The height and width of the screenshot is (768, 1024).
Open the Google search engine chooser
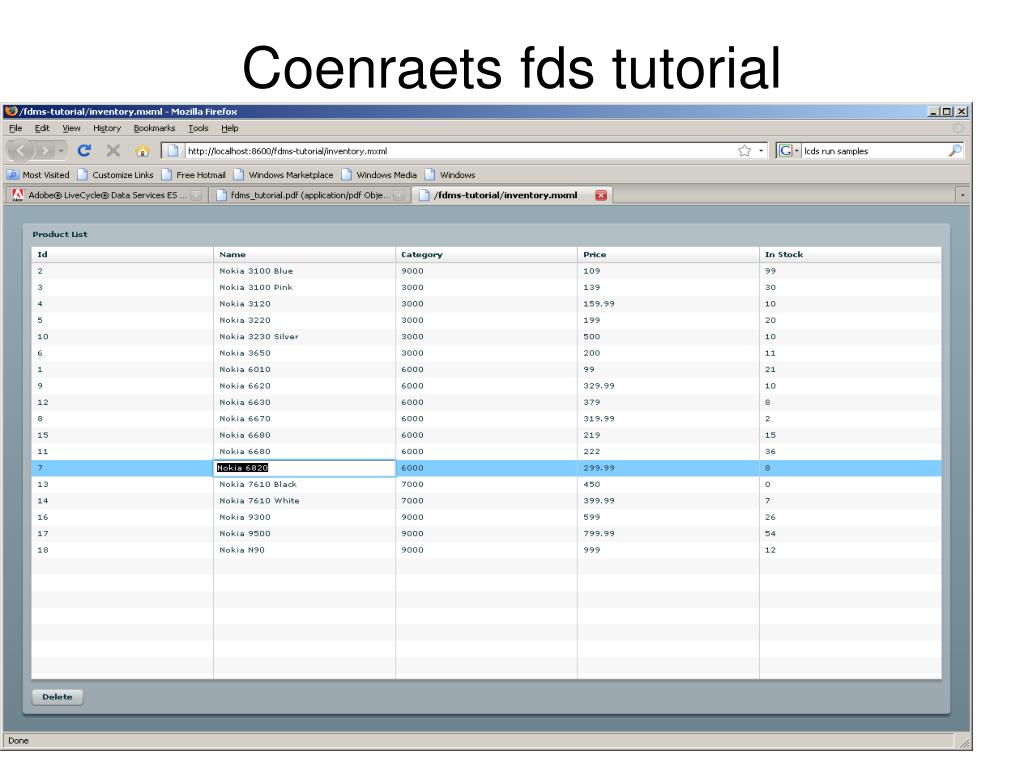(788, 151)
